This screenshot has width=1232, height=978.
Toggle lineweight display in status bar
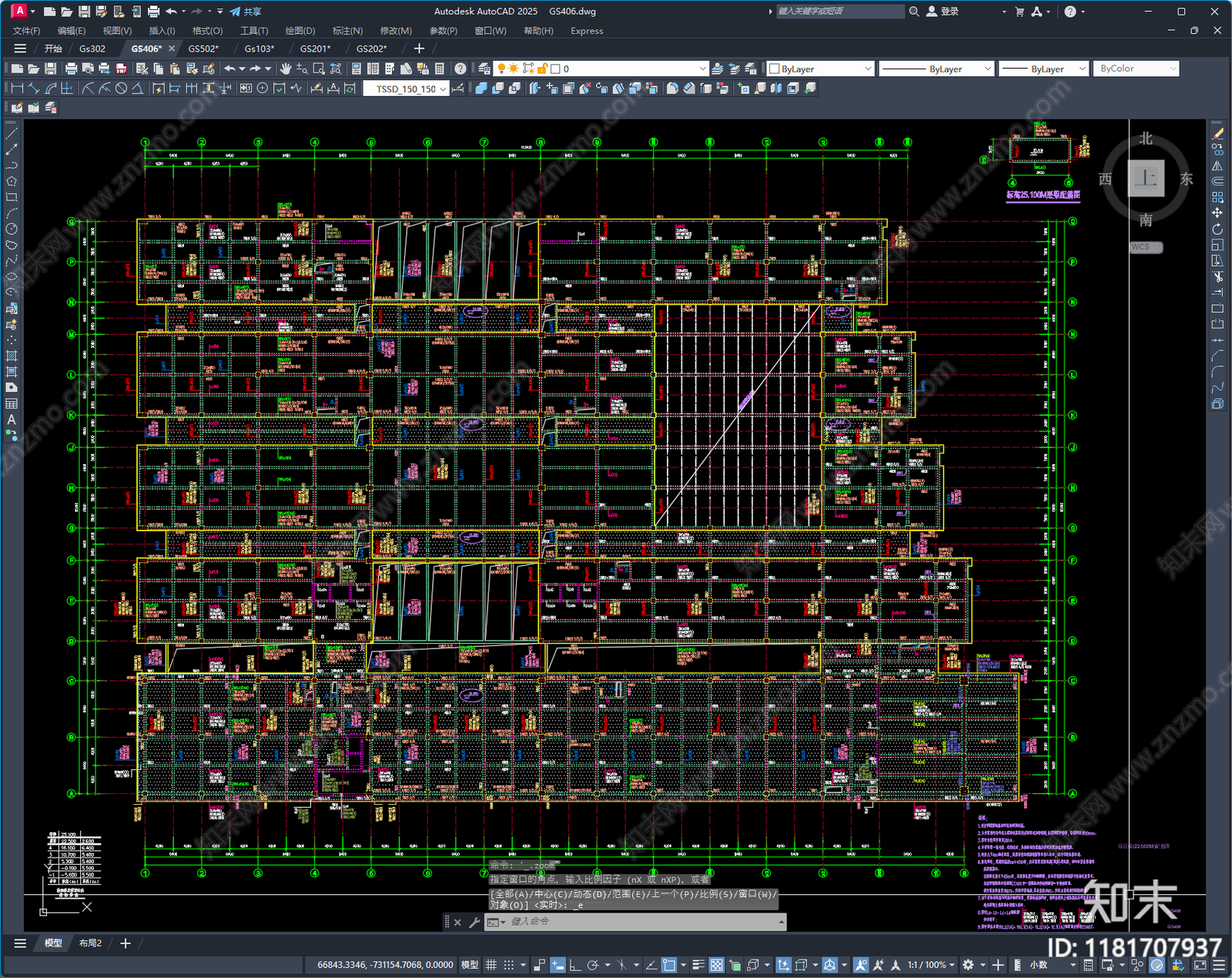pyautogui.click(x=698, y=965)
